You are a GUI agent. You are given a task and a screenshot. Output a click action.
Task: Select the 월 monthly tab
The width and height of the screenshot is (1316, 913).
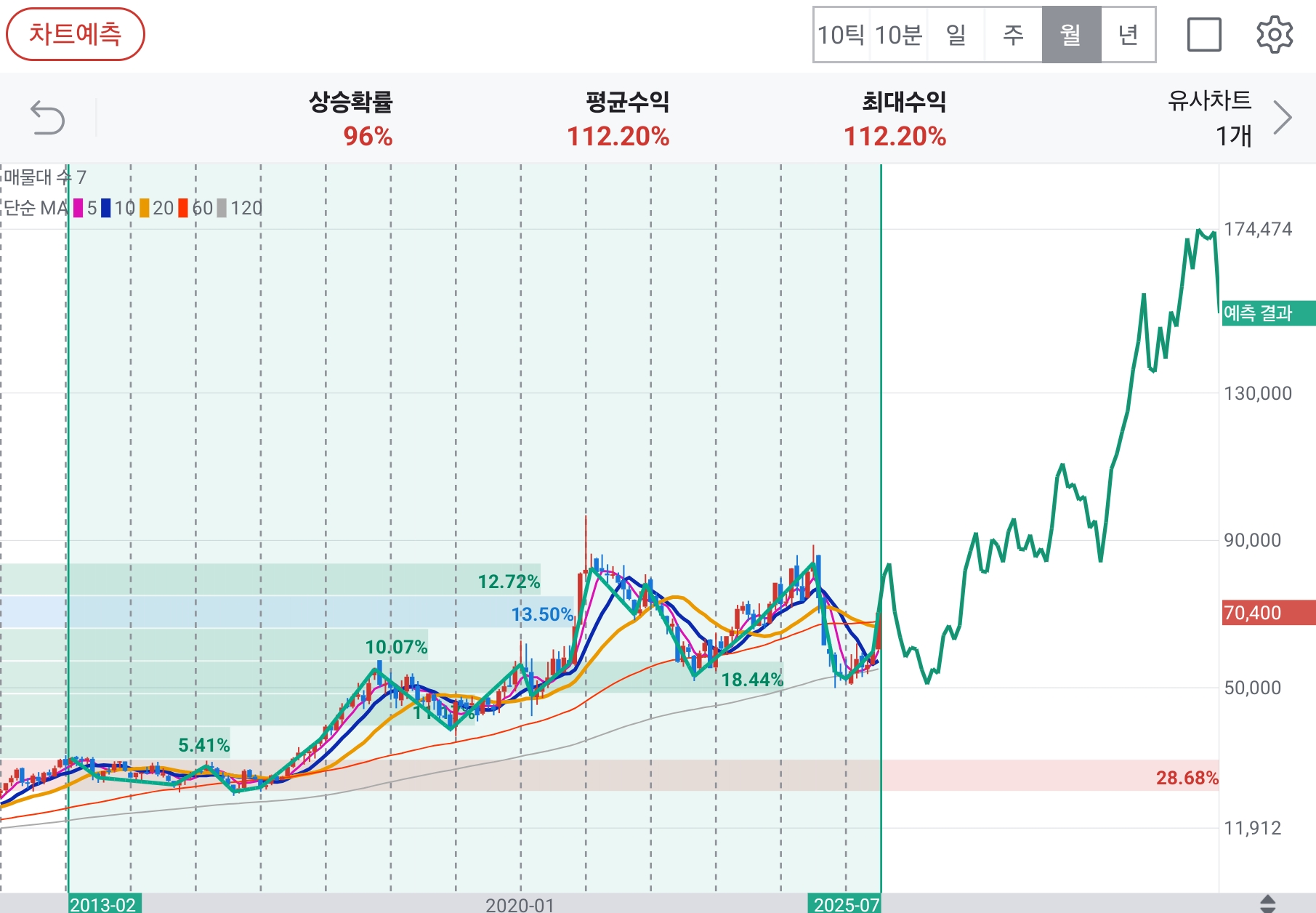[1071, 35]
